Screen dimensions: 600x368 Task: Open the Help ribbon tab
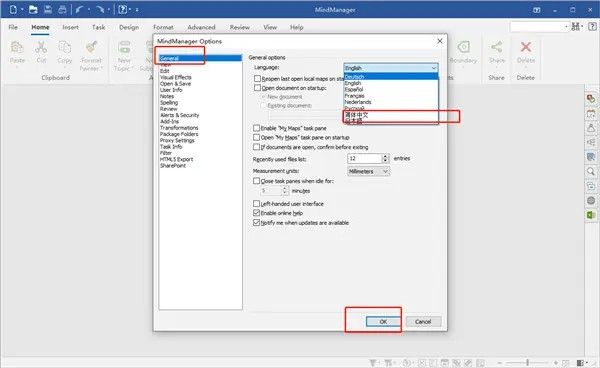click(297, 27)
